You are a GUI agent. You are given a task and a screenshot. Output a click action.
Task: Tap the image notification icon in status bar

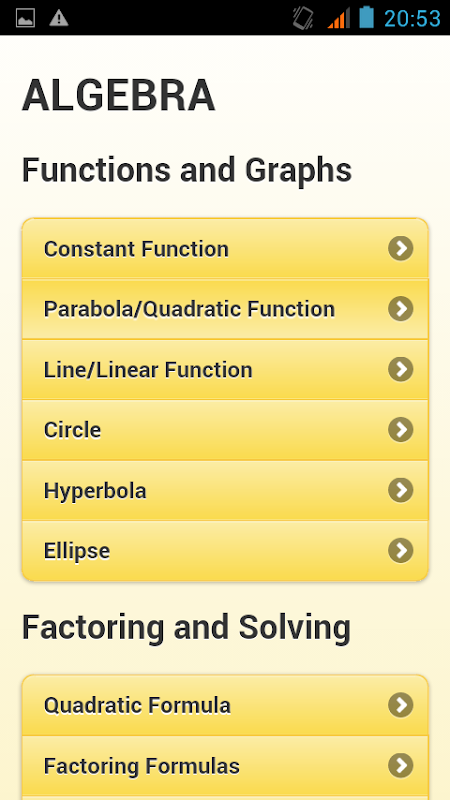(26, 18)
